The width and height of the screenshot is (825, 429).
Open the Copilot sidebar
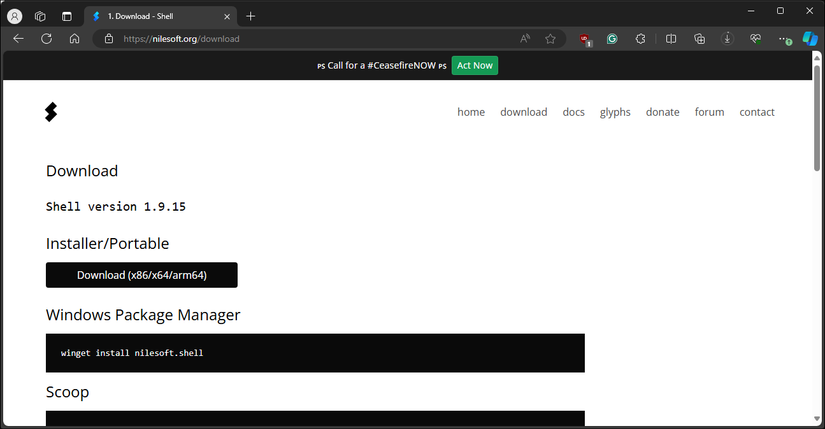pos(810,38)
